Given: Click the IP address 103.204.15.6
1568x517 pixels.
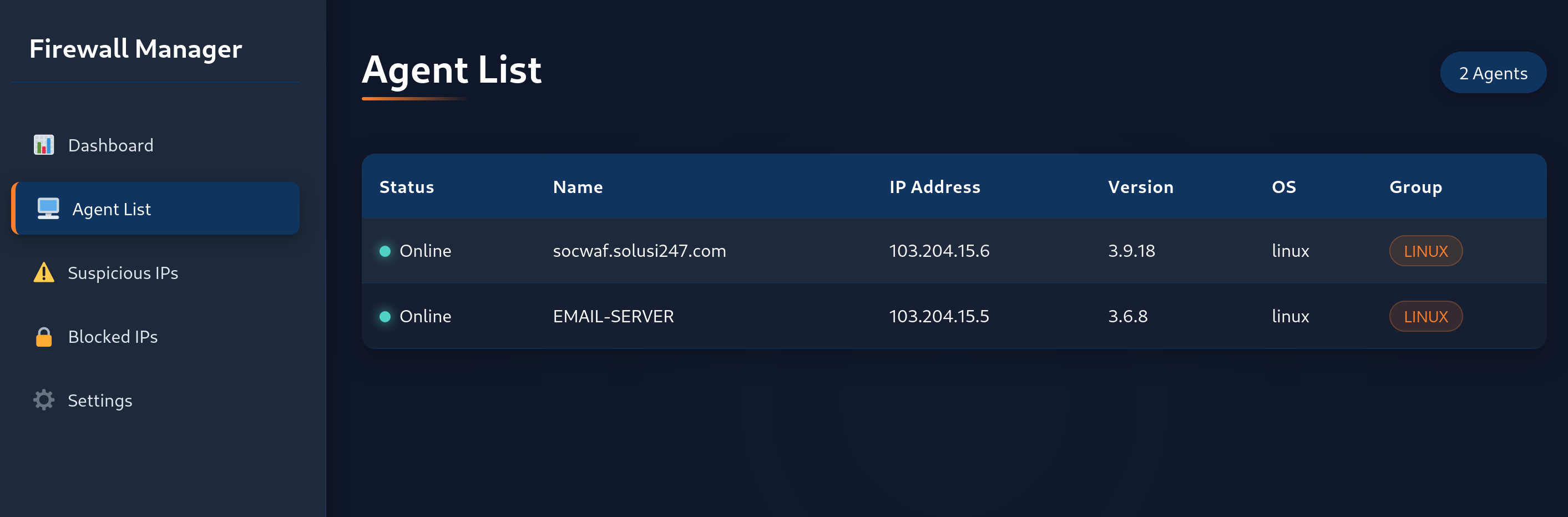Looking at the screenshot, I should (939, 251).
